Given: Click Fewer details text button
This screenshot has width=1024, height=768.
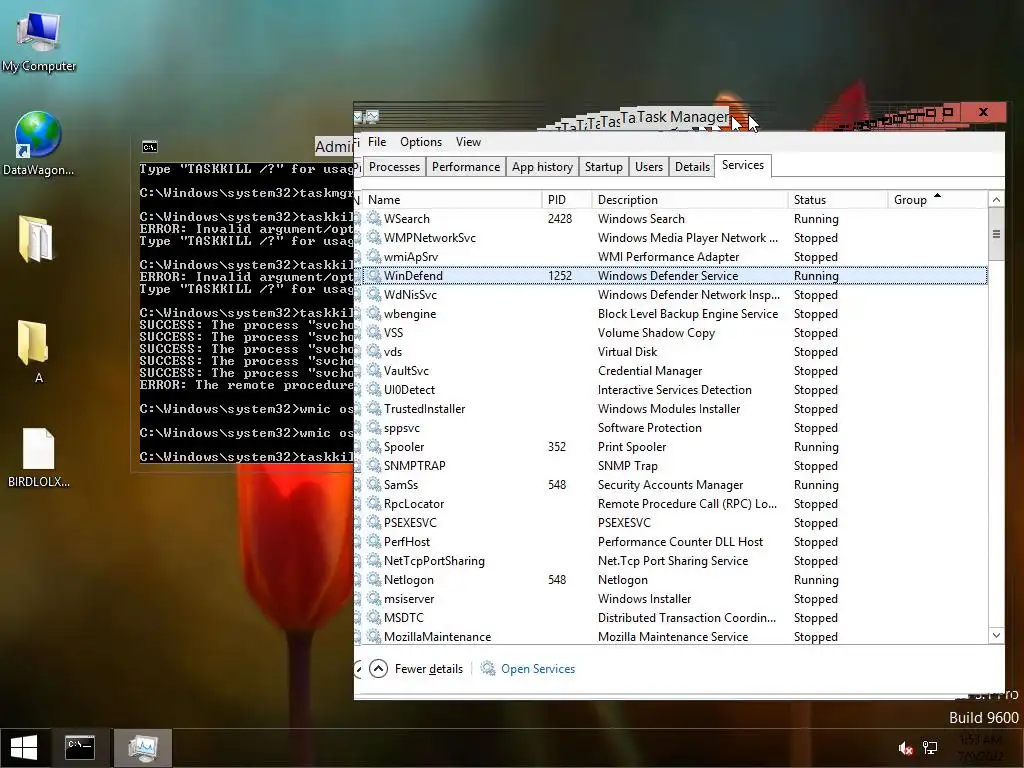Looking at the screenshot, I should tap(428, 669).
